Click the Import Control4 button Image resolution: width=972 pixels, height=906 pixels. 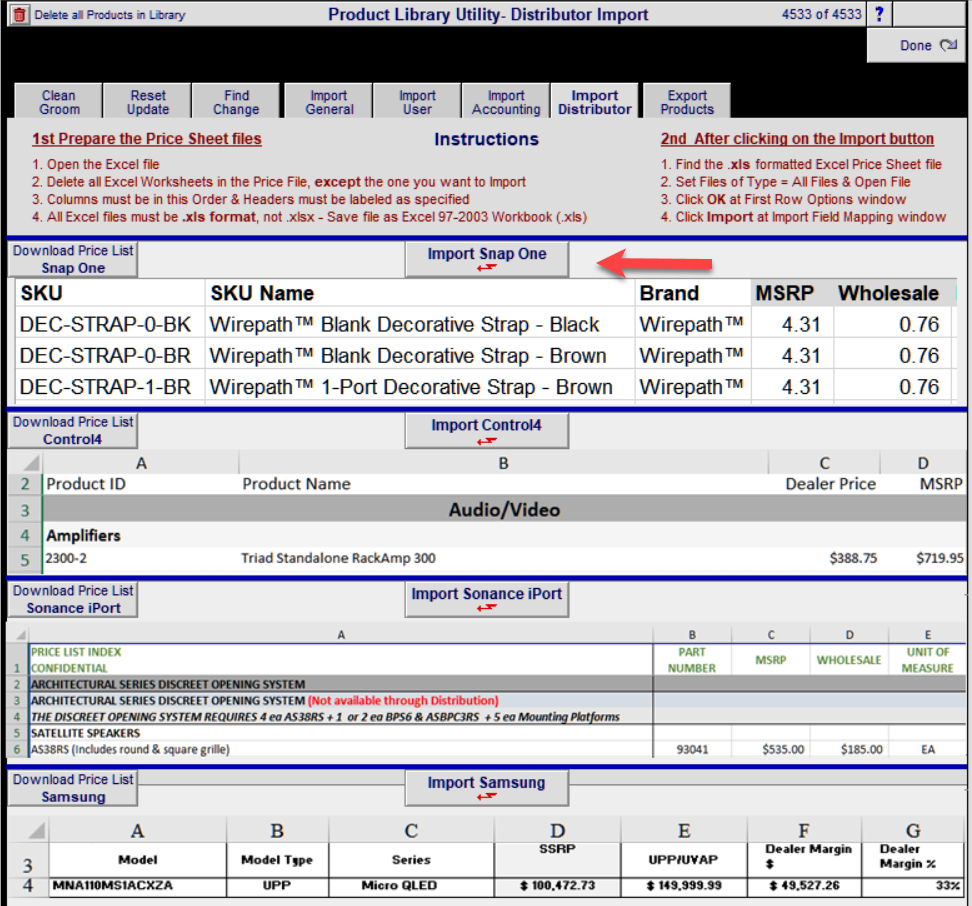click(487, 430)
